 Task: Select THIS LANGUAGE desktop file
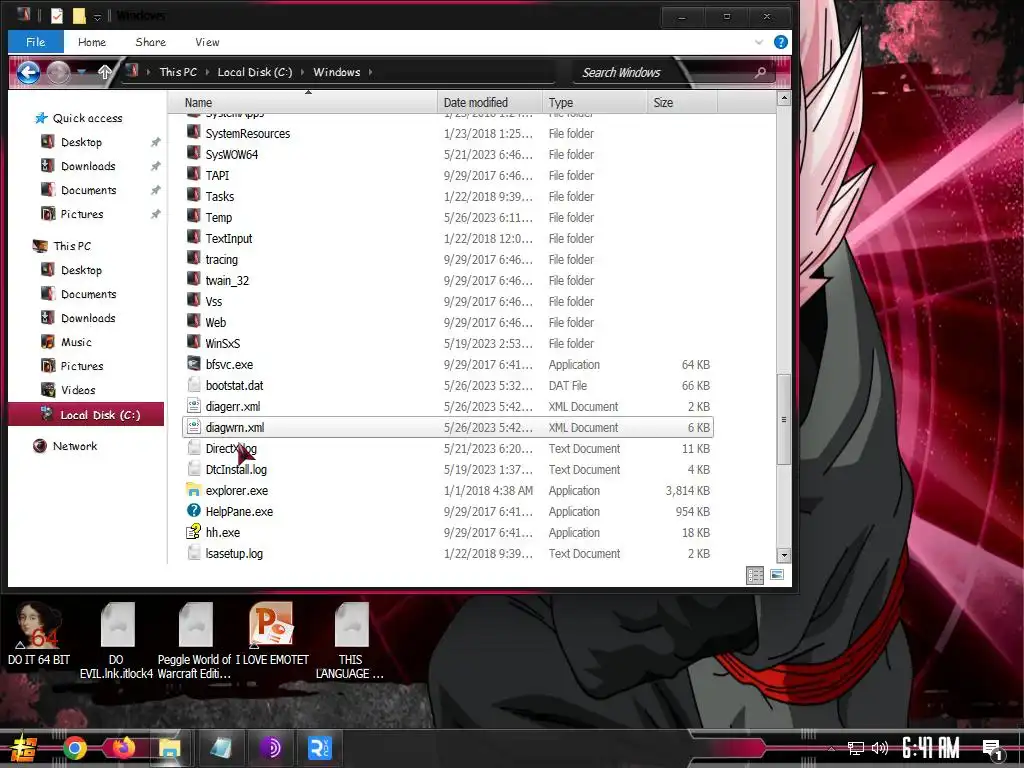coord(351,640)
